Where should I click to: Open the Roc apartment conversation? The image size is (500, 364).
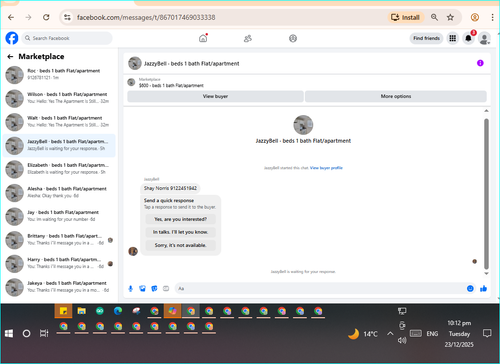pyautogui.click(x=59, y=74)
